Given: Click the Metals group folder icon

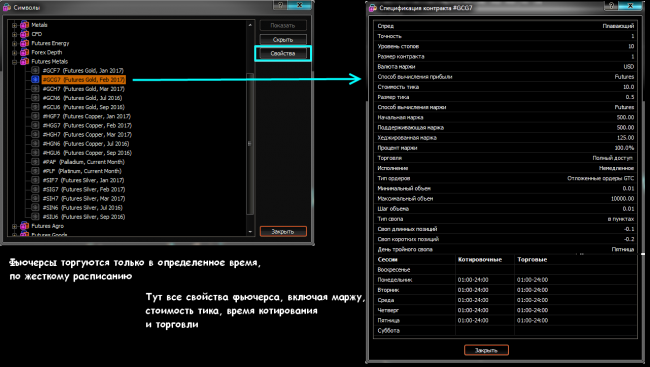Looking at the screenshot, I should pos(24,25).
